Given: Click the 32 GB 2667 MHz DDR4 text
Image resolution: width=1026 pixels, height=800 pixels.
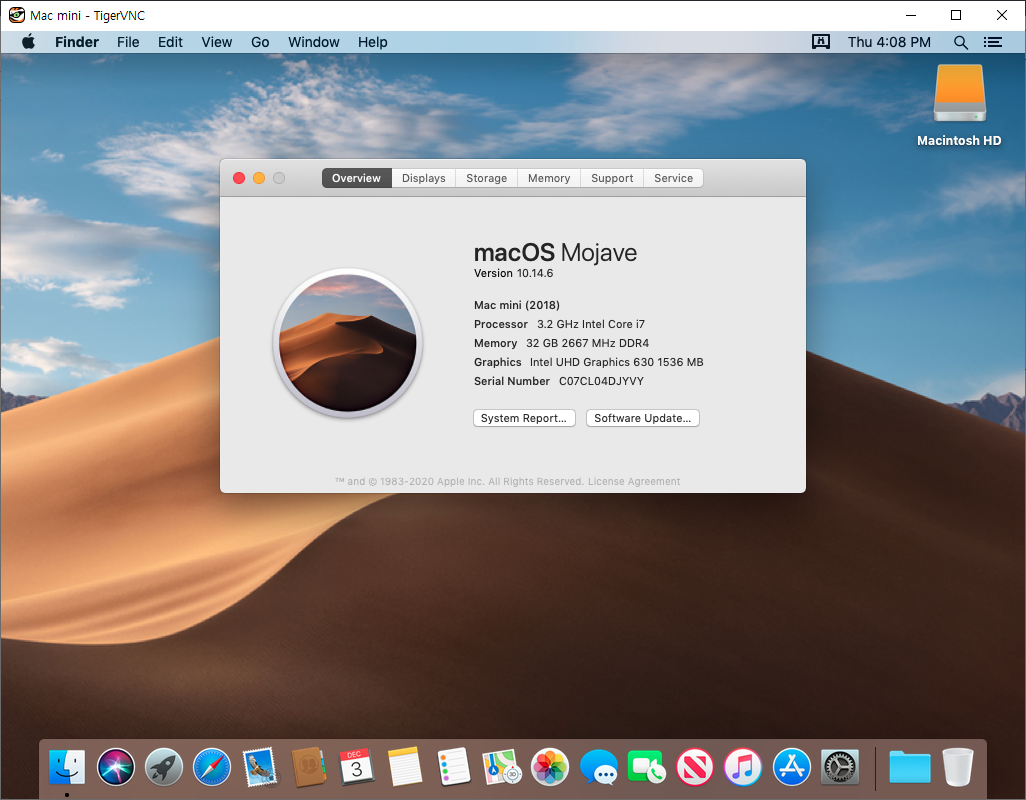Looking at the screenshot, I should coord(588,343).
